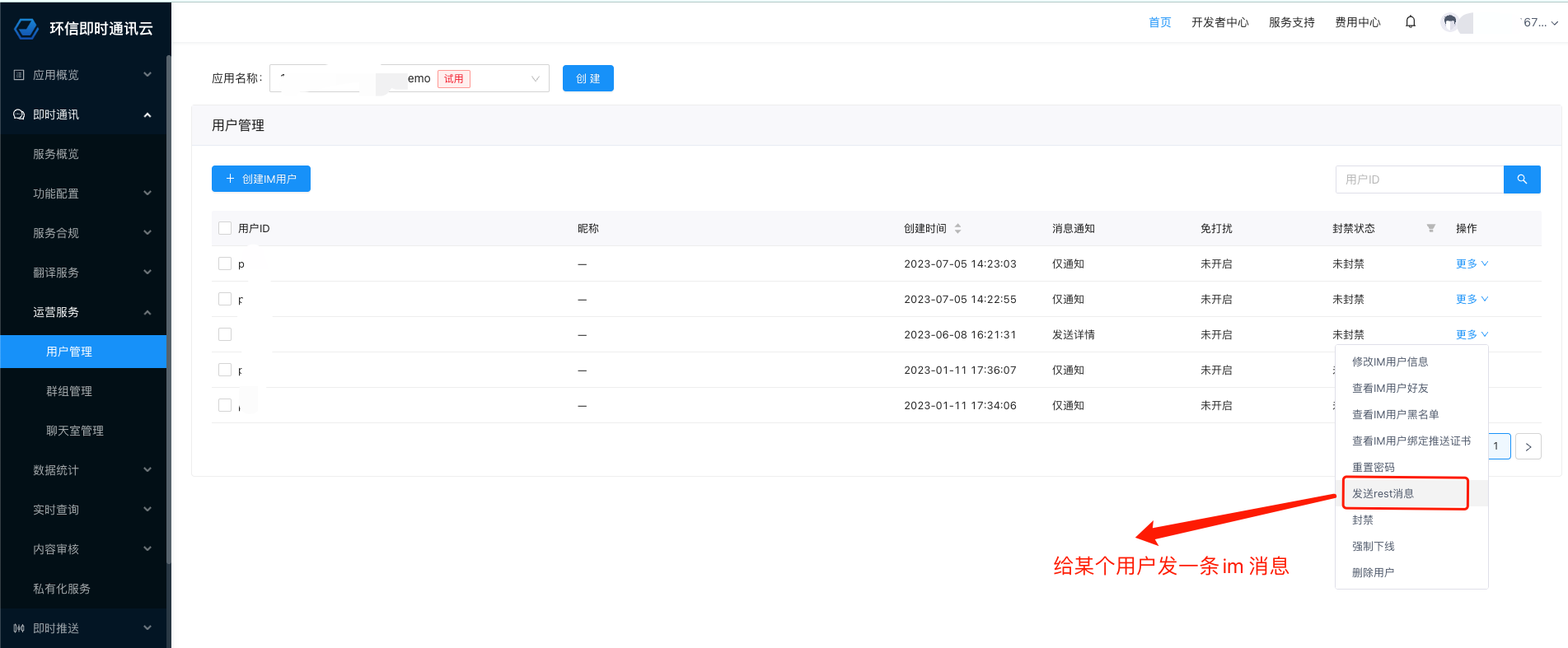Screen dimensions: 1568x648
Task: Expand the 应用概览 sidebar section
Action: pyautogui.click(x=147, y=75)
